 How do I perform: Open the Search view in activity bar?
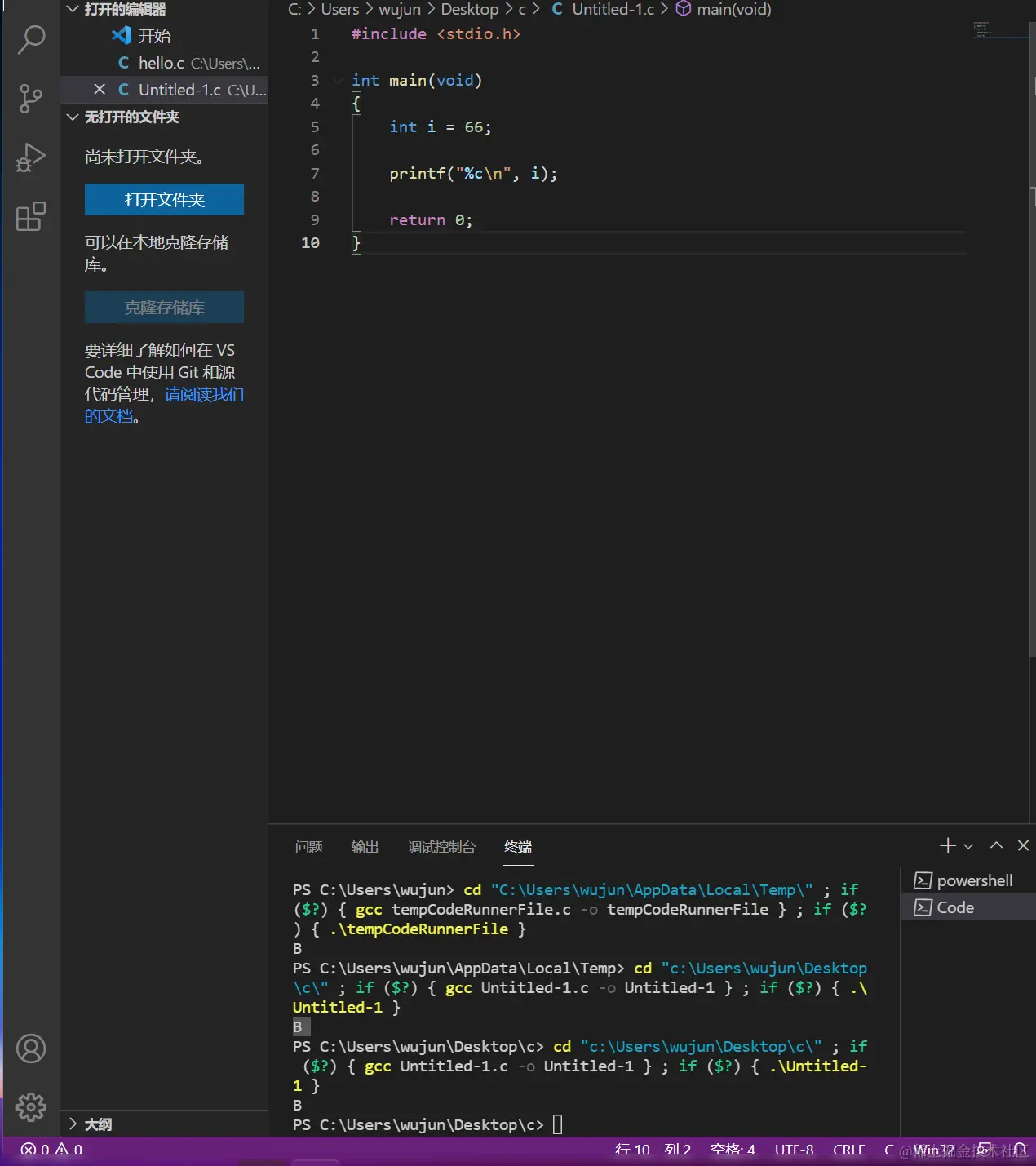coord(31,39)
